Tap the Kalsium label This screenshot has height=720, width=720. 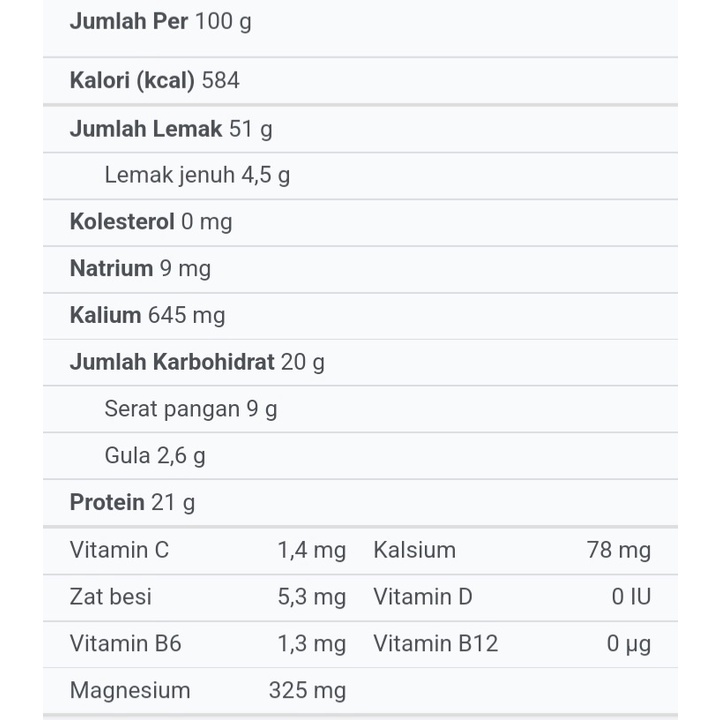click(x=414, y=550)
